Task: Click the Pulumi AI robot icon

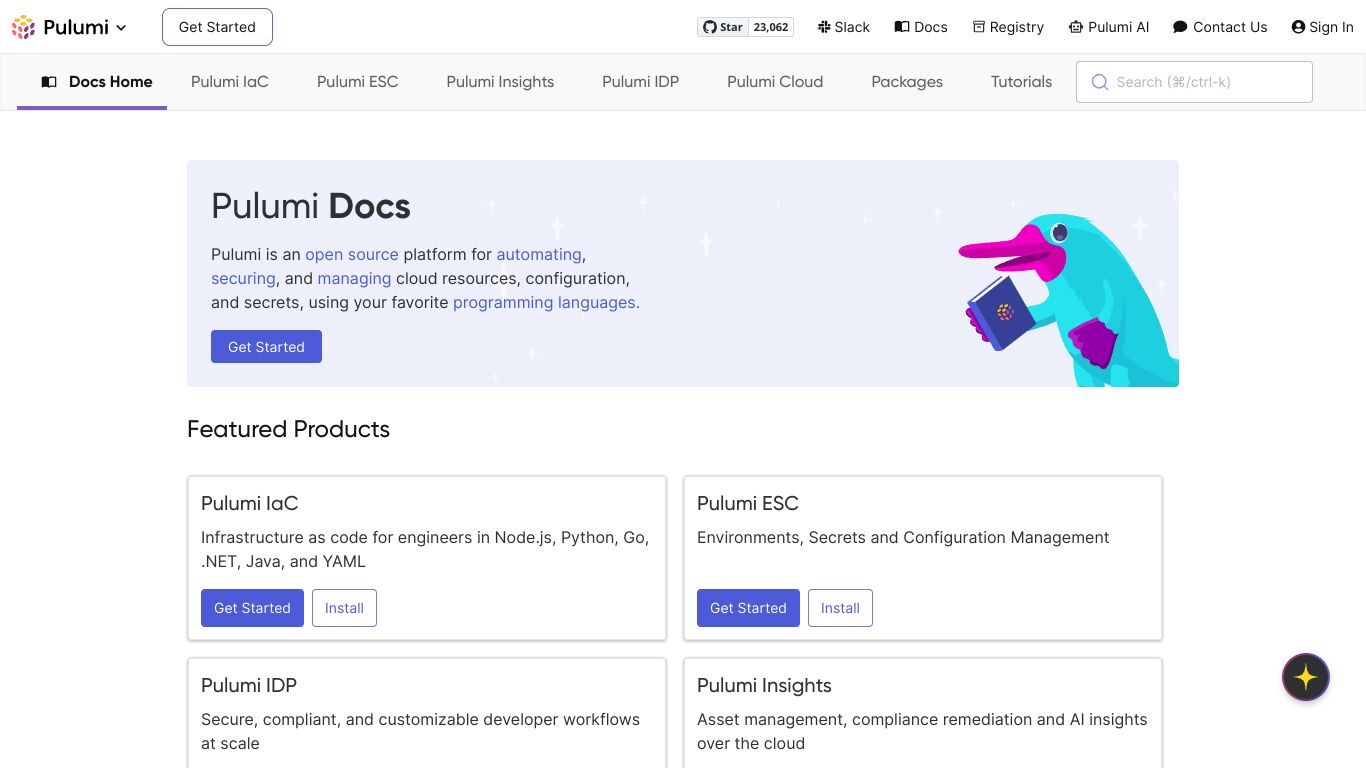Action: pyautogui.click(x=1076, y=27)
